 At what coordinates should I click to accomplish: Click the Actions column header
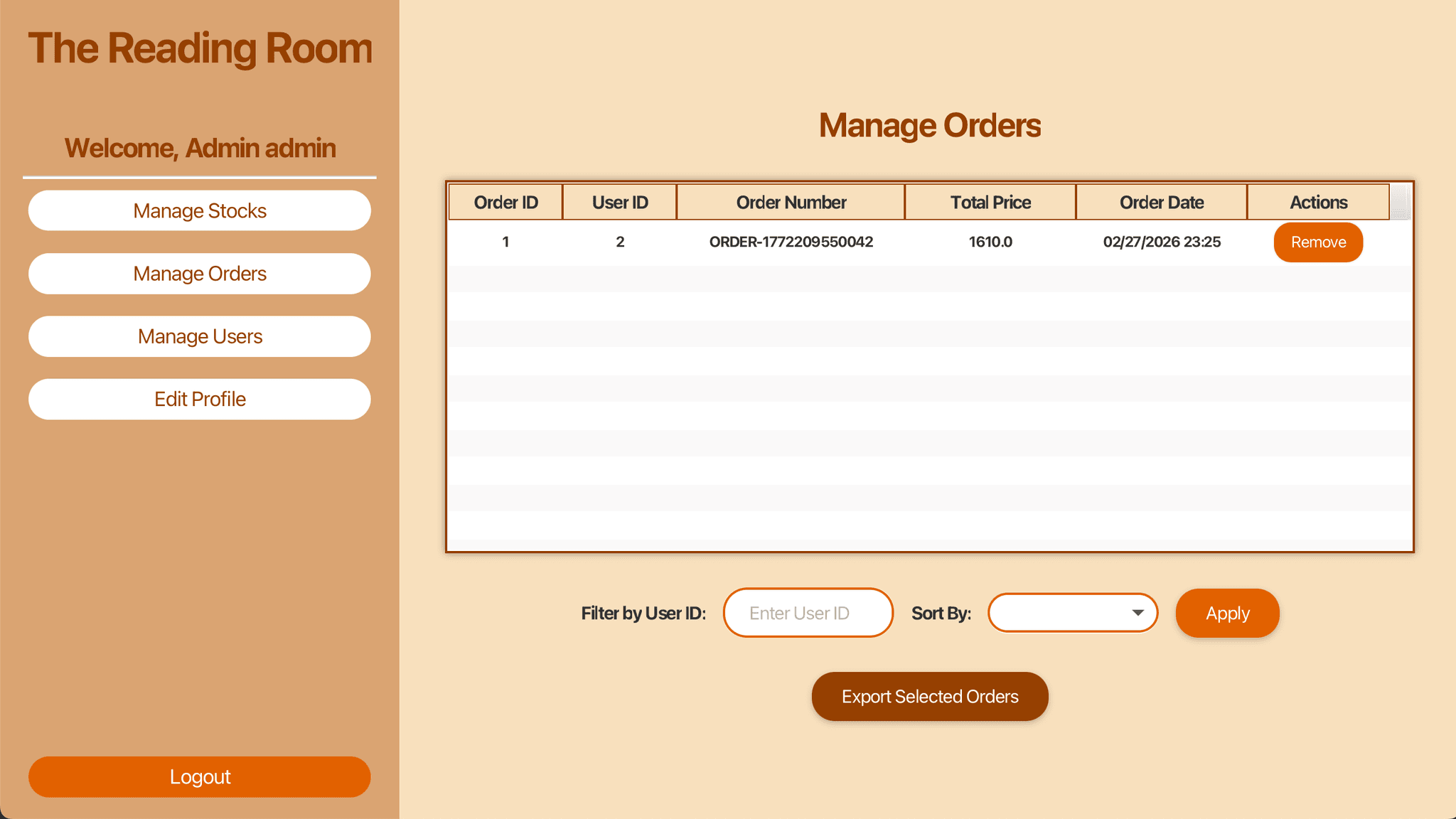coord(1318,203)
